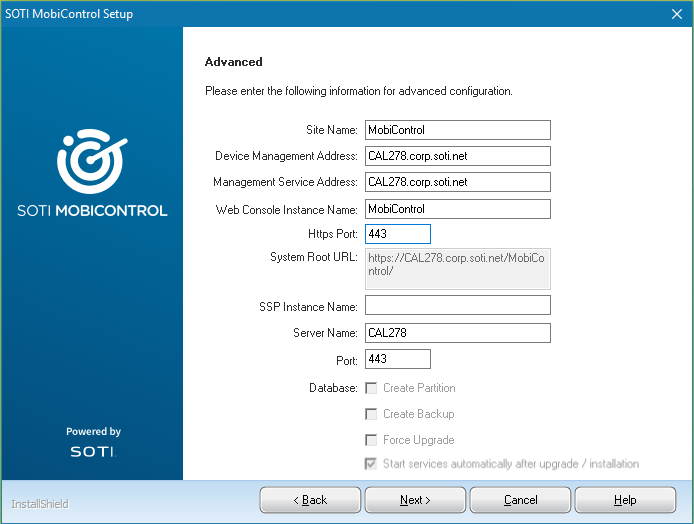Viewport: 694px width, 524px height.
Task: Proceed with the Next button
Action: point(415,500)
